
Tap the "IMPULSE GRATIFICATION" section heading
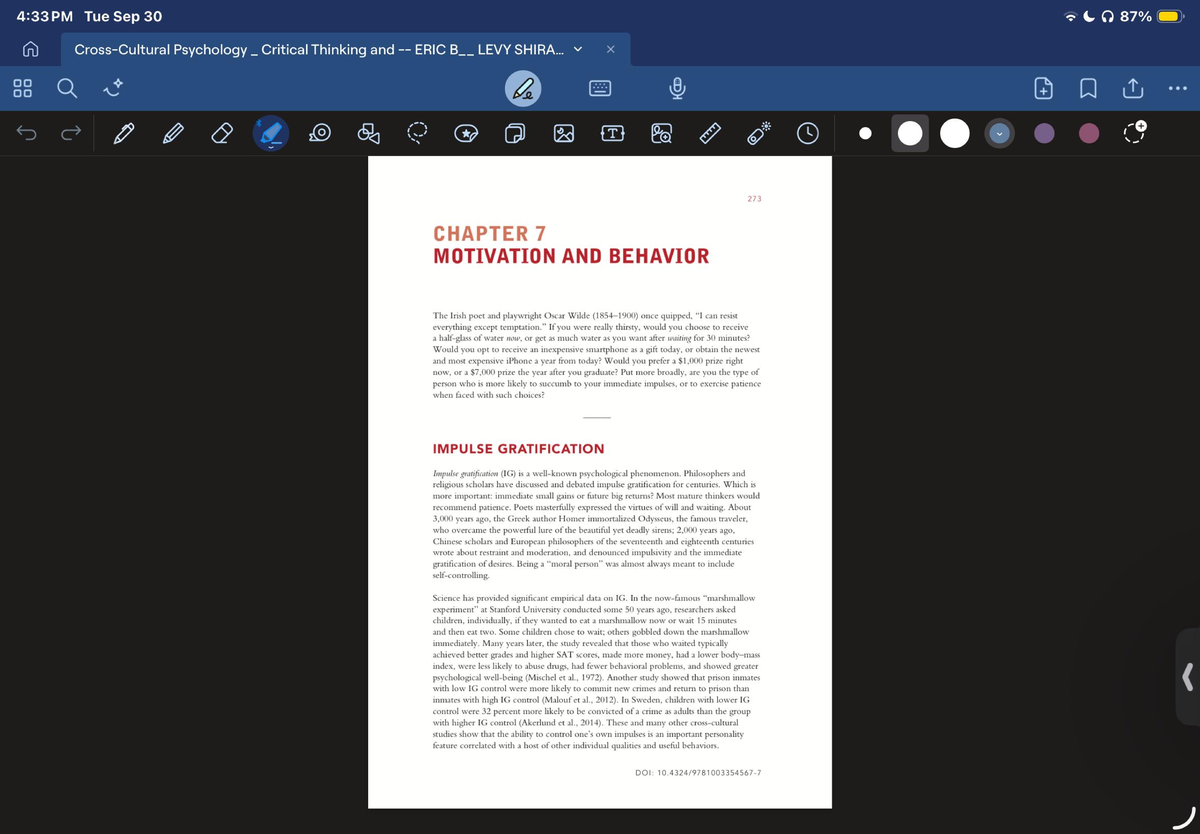[x=518, y=449]
